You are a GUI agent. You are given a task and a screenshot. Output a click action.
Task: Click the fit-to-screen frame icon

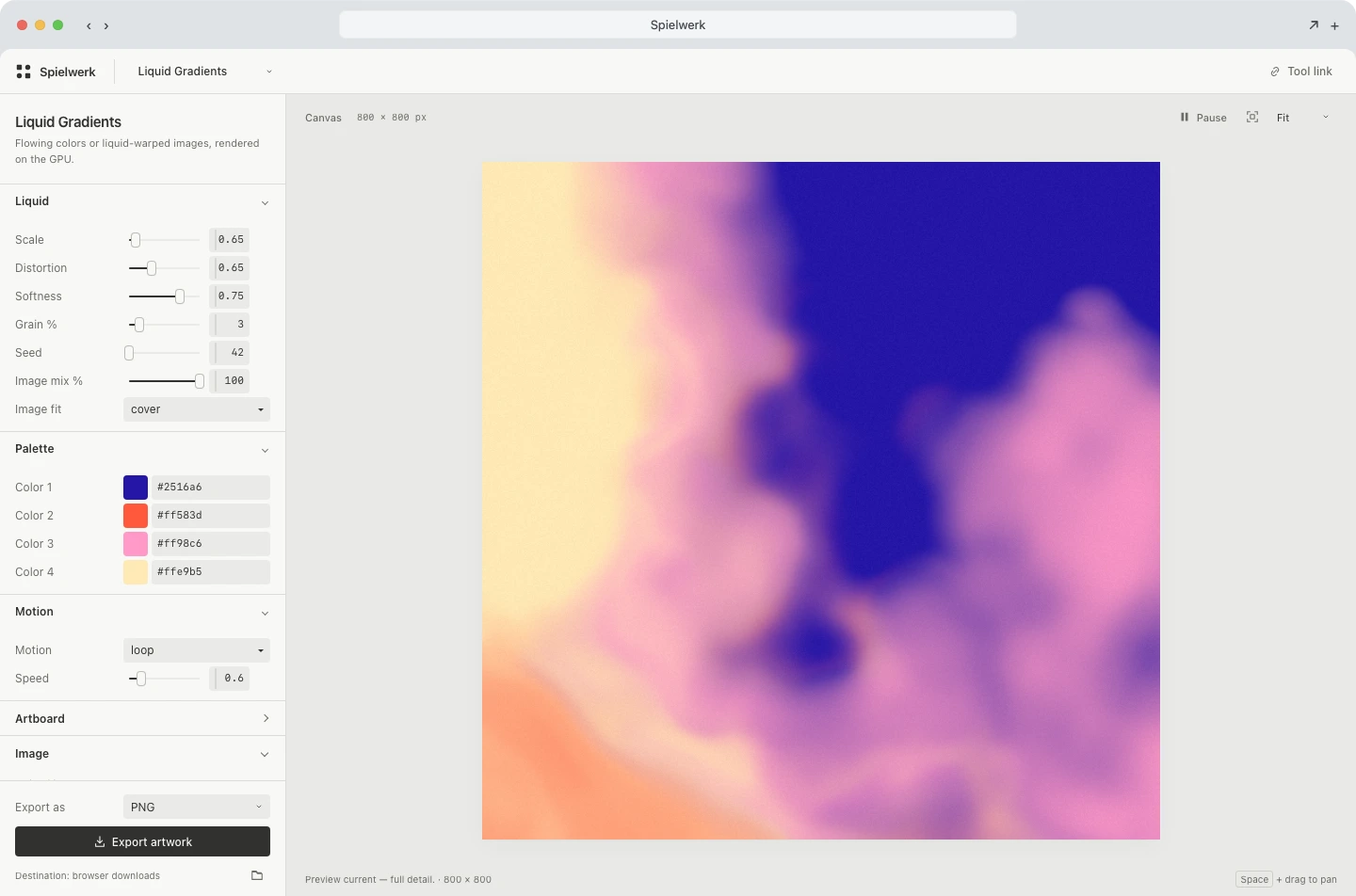pyautogui.click(x=1252, y=117)
